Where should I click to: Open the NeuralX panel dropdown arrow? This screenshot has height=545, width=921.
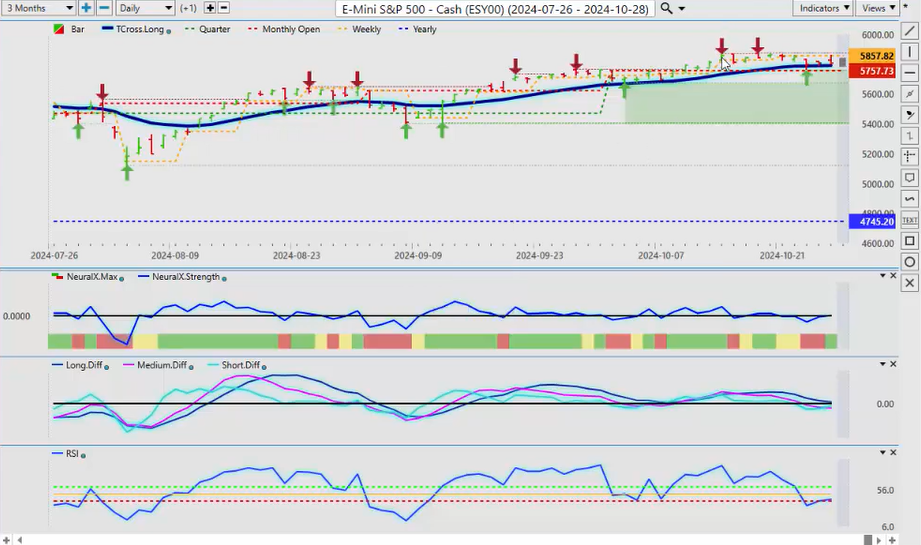tap(882, 275)
